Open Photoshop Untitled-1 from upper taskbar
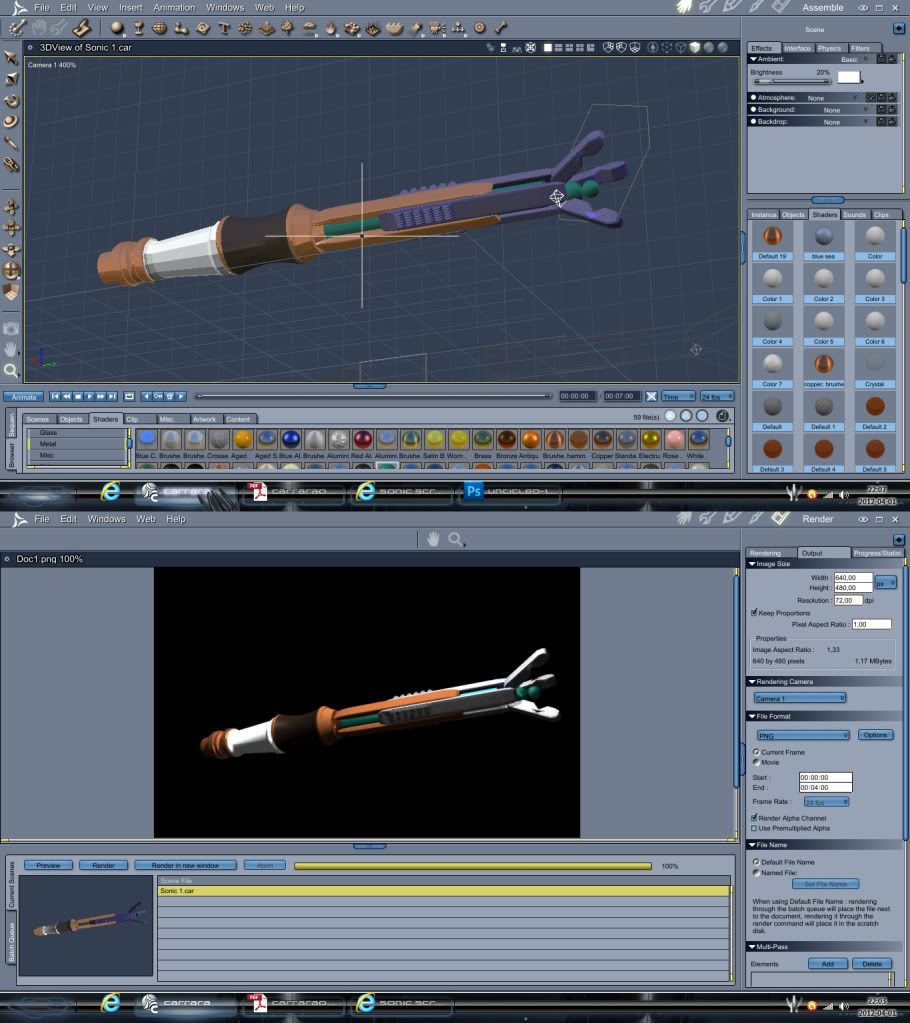 pyautogui.click(x=508, y=491)
